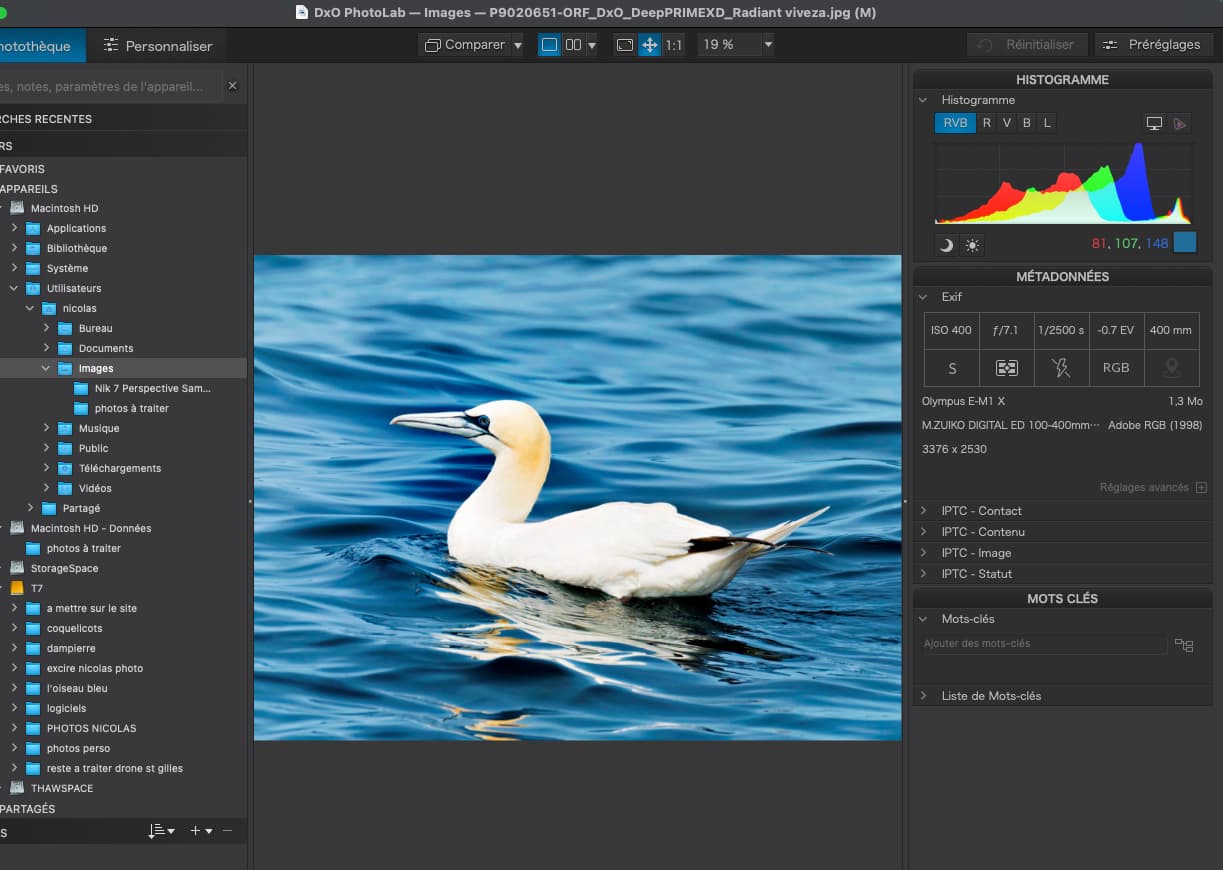Viewport: 1223px width, 870px height.
Task: Toggle highlight clipping sun icon
Action: (972, 245)
